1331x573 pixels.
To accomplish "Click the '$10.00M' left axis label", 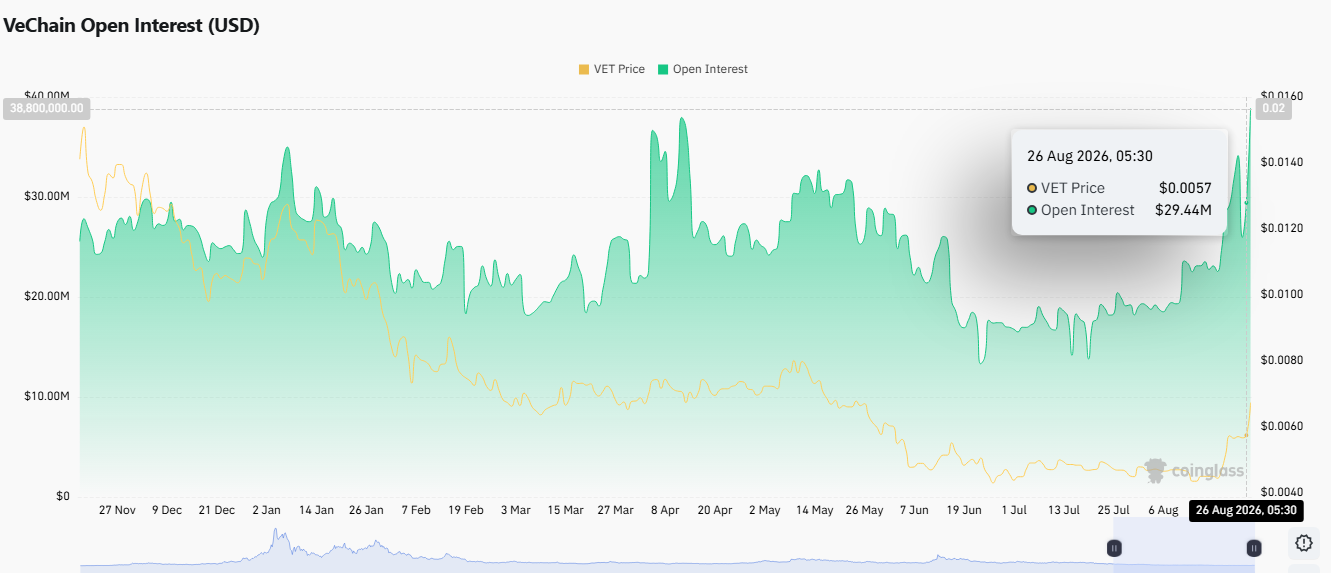I will pyautogui.click(x=47, y=396).
